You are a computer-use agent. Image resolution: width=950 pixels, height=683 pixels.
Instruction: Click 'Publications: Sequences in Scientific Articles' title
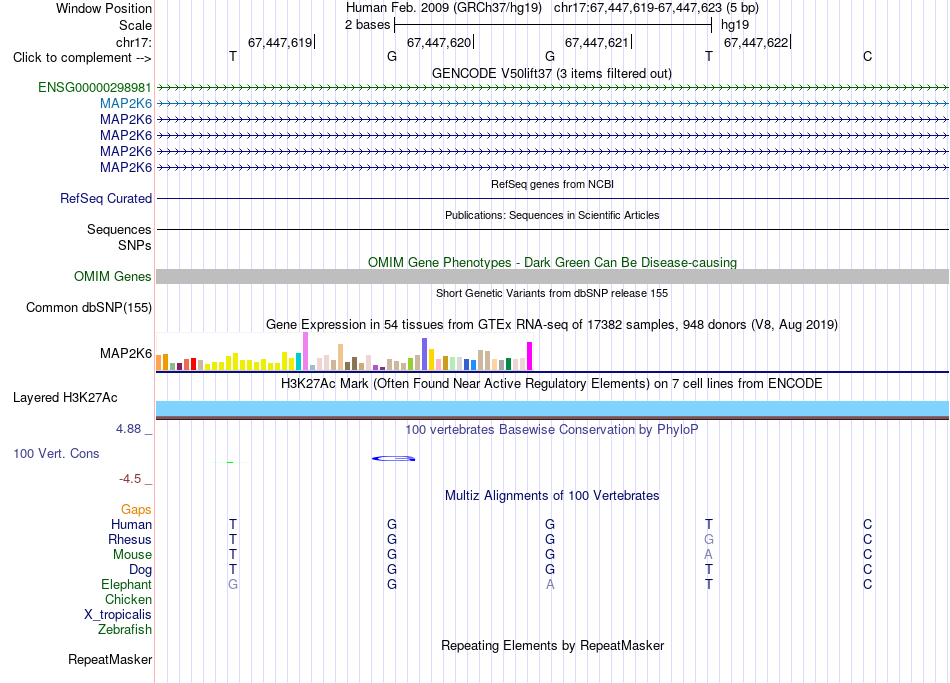pos(552,215)
